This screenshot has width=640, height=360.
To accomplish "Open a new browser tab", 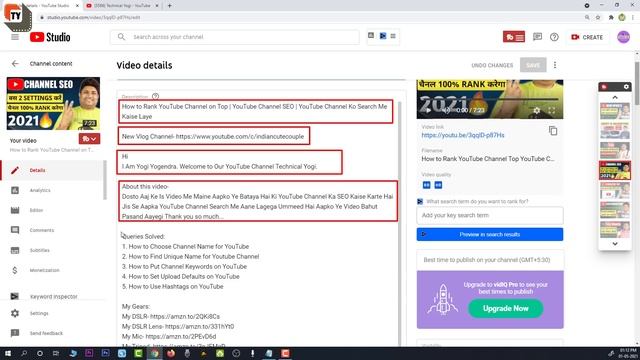I will pos(169,6).
